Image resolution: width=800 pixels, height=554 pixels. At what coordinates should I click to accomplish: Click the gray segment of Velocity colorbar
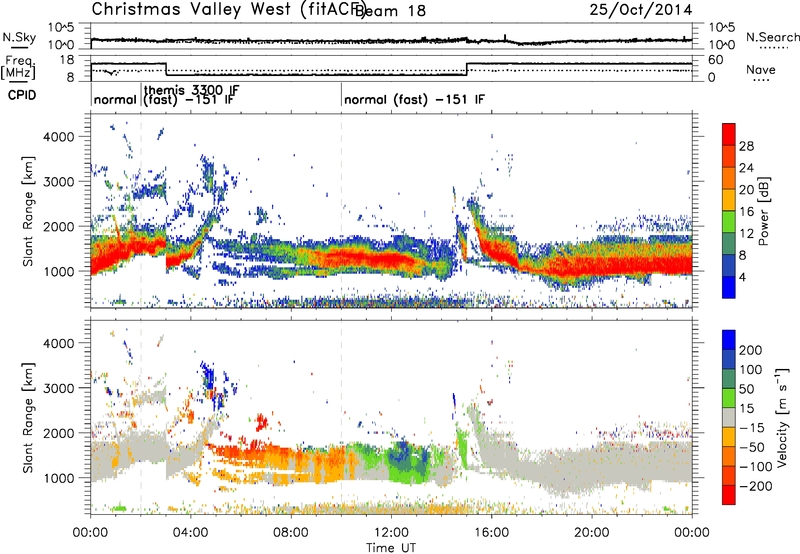pyautogui.click(x=729, y=418)
